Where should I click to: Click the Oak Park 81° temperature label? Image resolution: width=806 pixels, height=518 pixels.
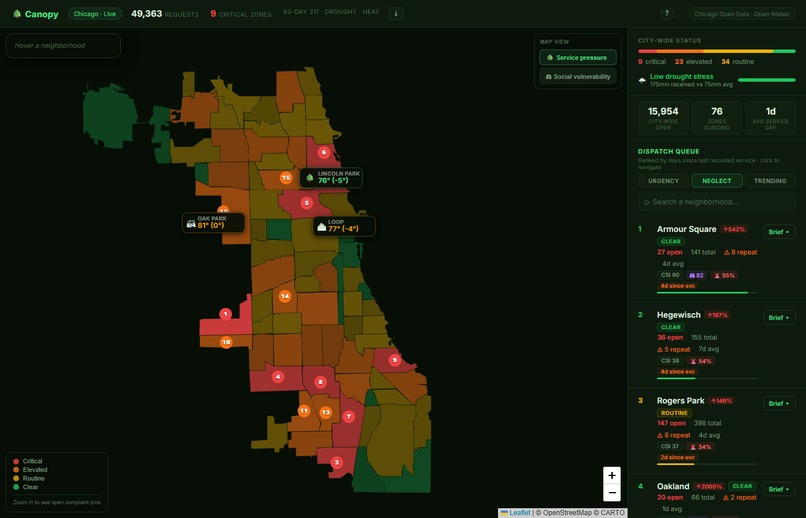(x=211, y=225)
